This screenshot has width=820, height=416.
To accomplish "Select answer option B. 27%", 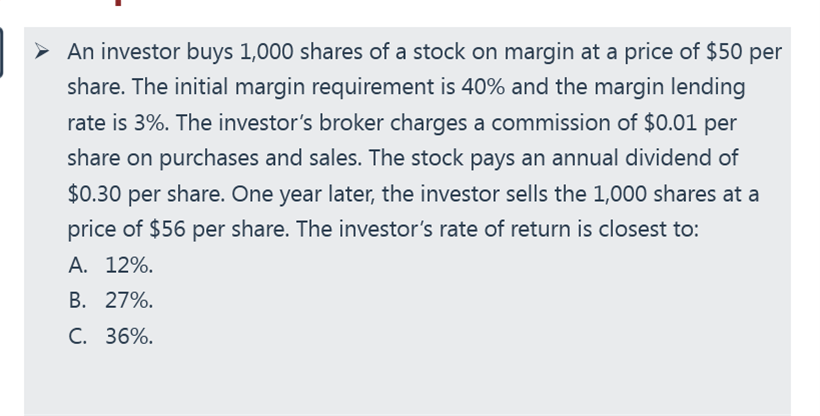I will point(111,300).
